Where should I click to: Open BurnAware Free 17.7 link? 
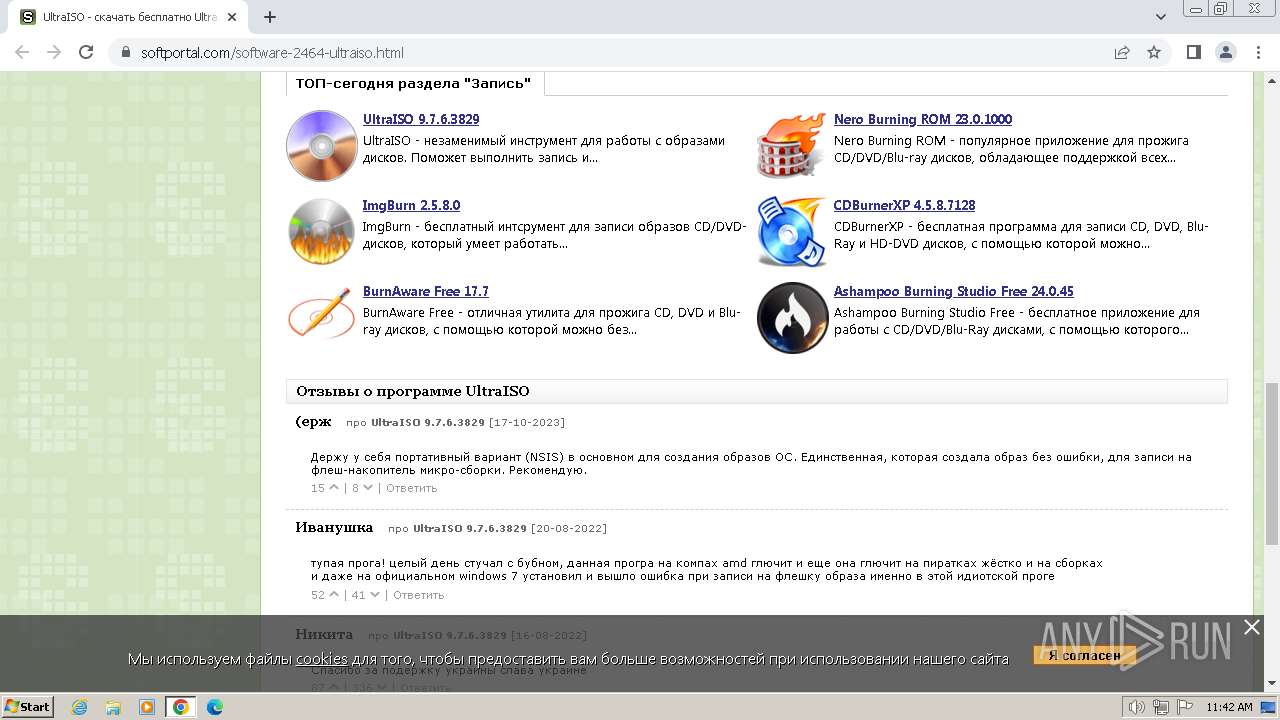[x=426, y=291]
